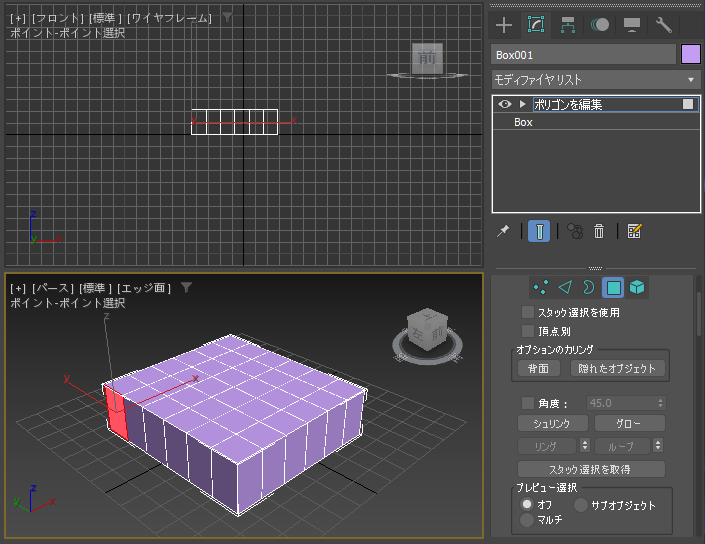Click the グロー button

[x=629, y=424]
